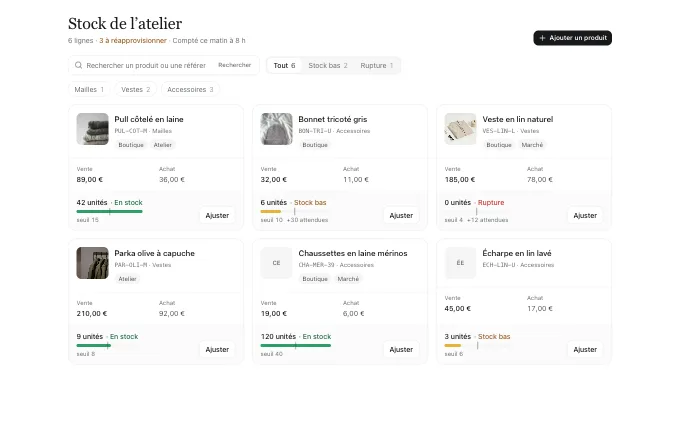Click the search magnifier icon

78,65
